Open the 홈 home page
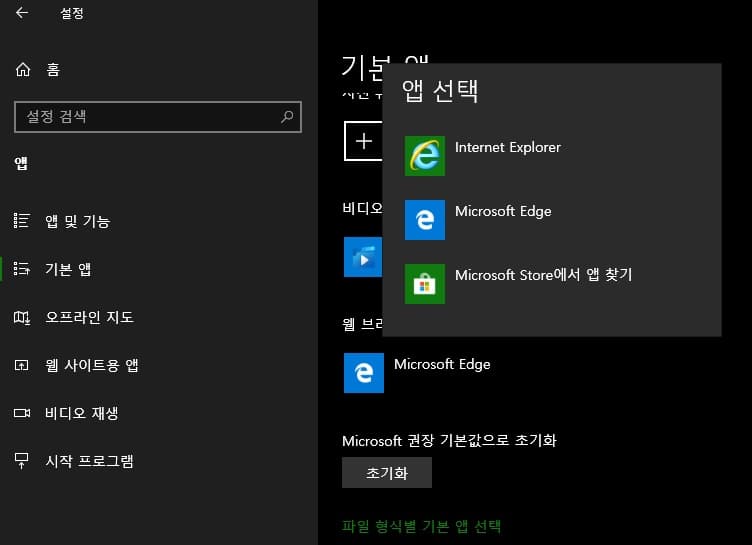Image resolution: width=752 pixels, height=545 pixels. coord(158,70)
